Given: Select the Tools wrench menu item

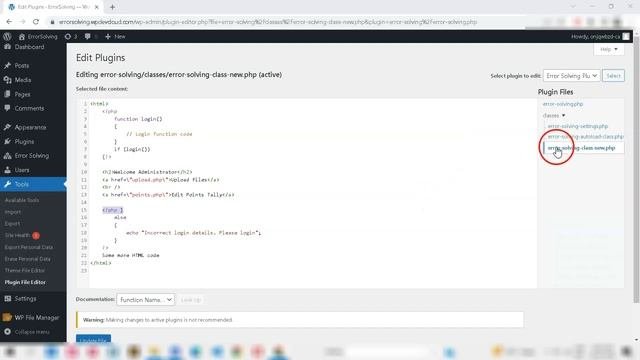Looking at the screenshot, I should pyautogui.click(x=33, y=184).
